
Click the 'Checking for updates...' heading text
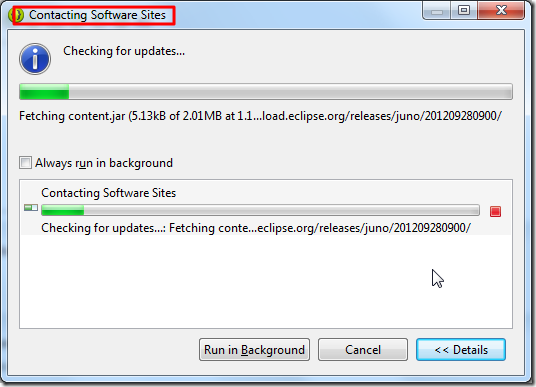pos(124,51)
